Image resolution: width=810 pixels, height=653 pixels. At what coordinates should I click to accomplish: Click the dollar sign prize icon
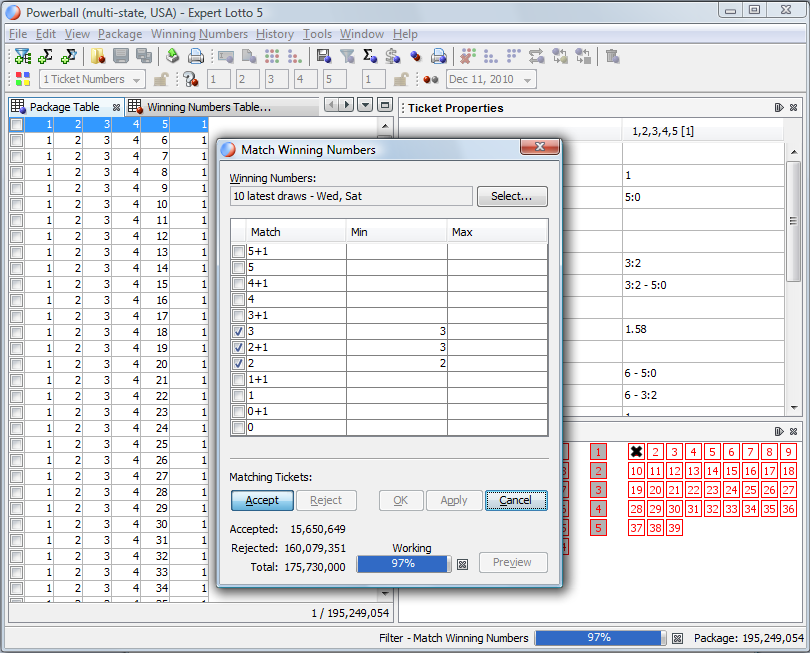coord(392,56)
